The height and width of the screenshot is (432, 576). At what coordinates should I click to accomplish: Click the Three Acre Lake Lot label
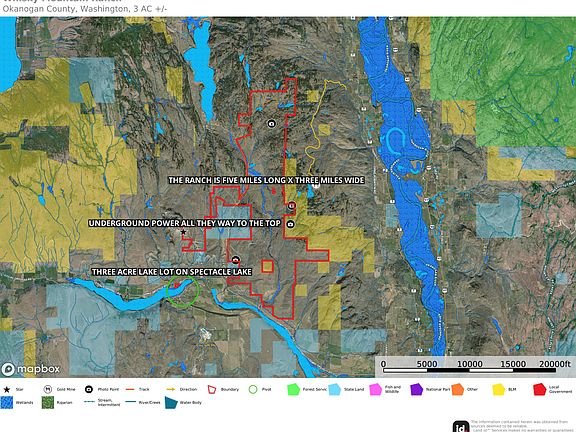point(172,271)
